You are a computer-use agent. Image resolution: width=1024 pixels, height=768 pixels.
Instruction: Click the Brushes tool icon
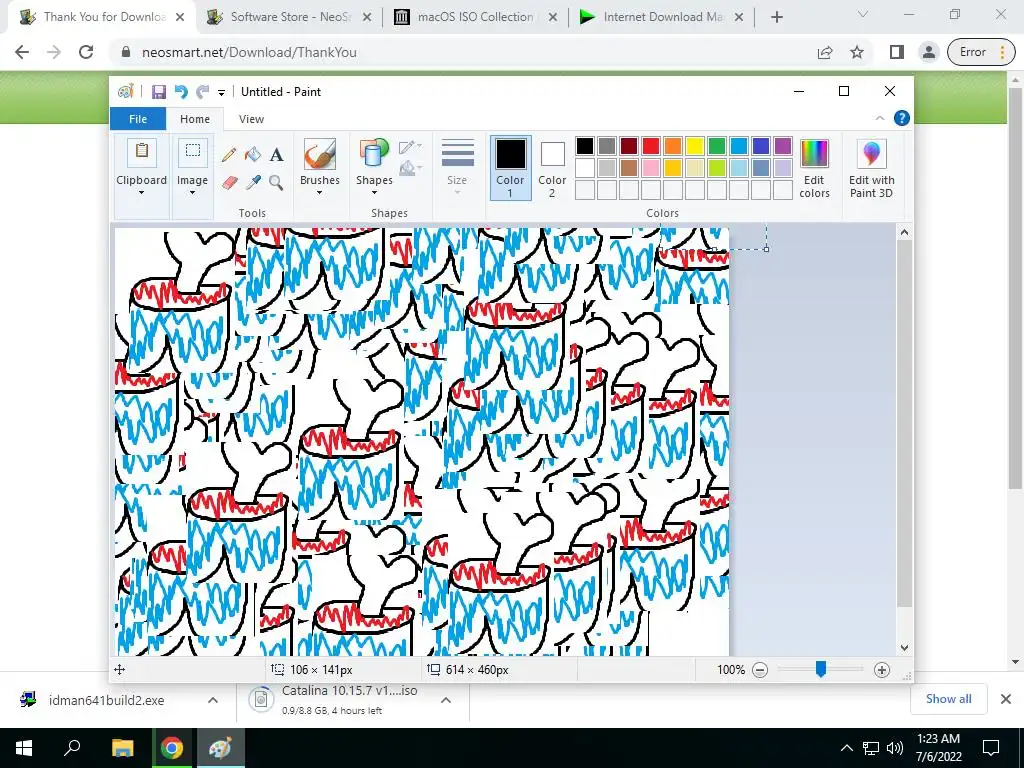[x=319, y=154]
